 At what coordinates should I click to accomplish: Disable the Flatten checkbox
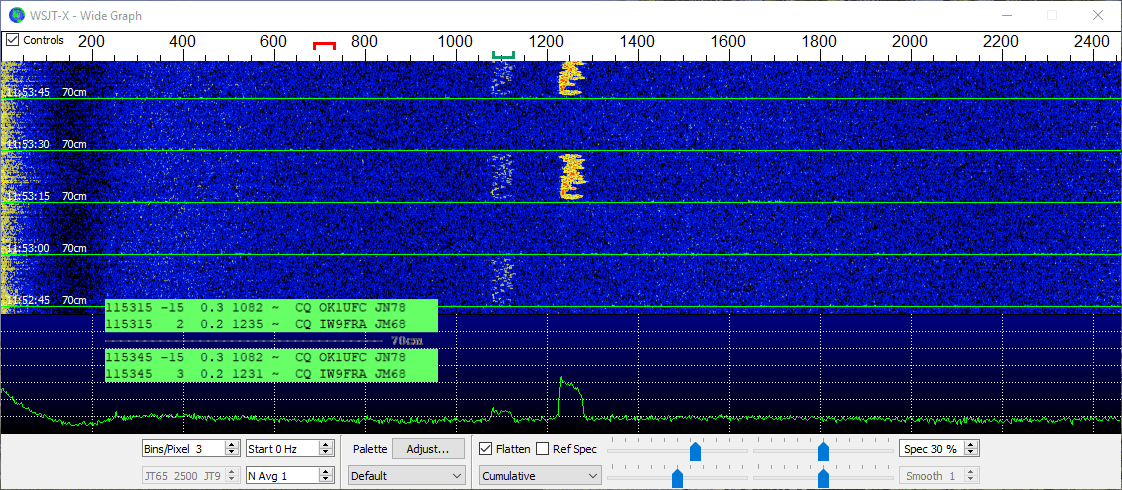tap(487, 449)
